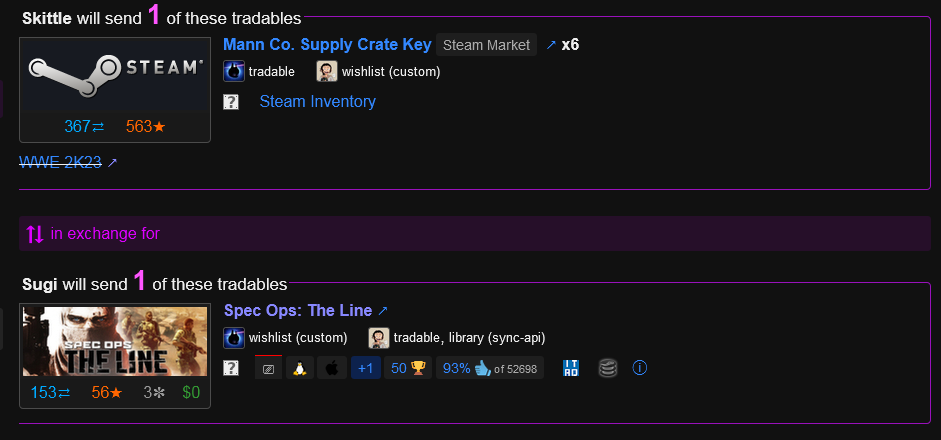Click the +1 blue badge
Viewport: 941px width, 440px height.
(365, 368)
